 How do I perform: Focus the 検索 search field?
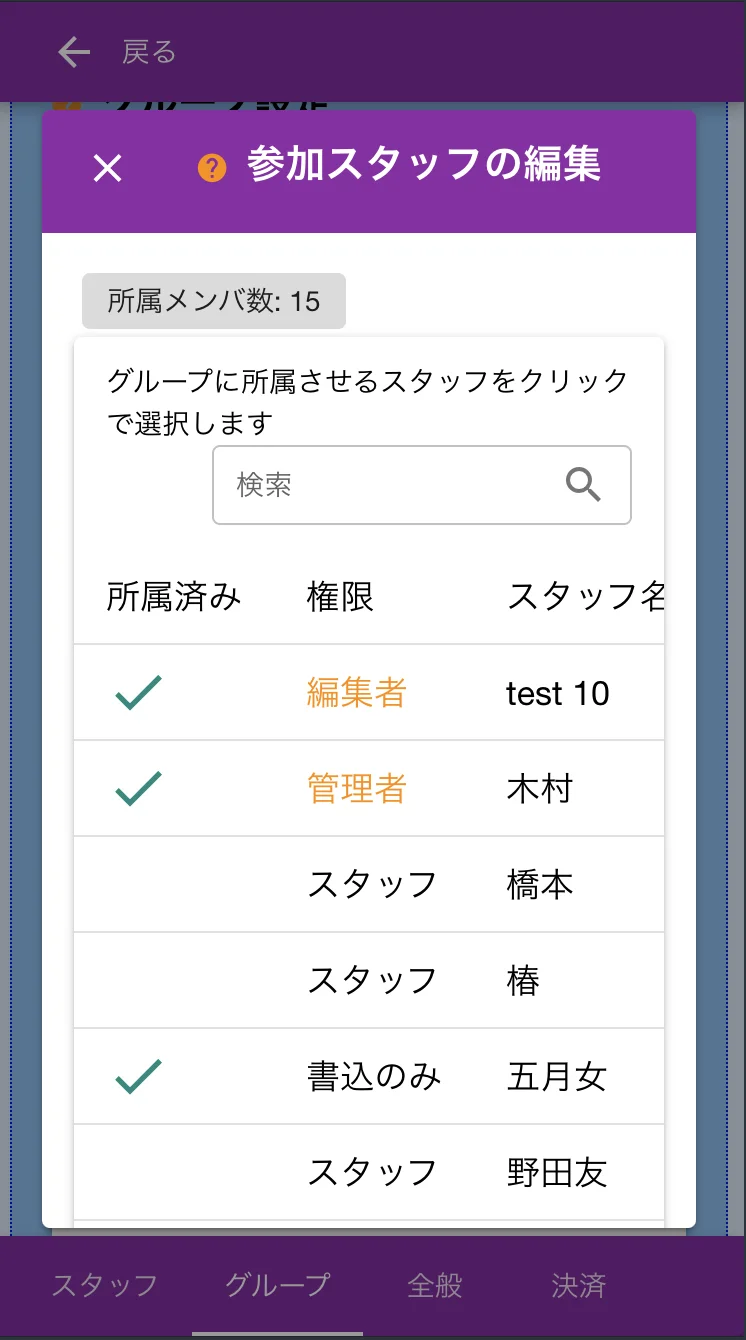[390, 485]
